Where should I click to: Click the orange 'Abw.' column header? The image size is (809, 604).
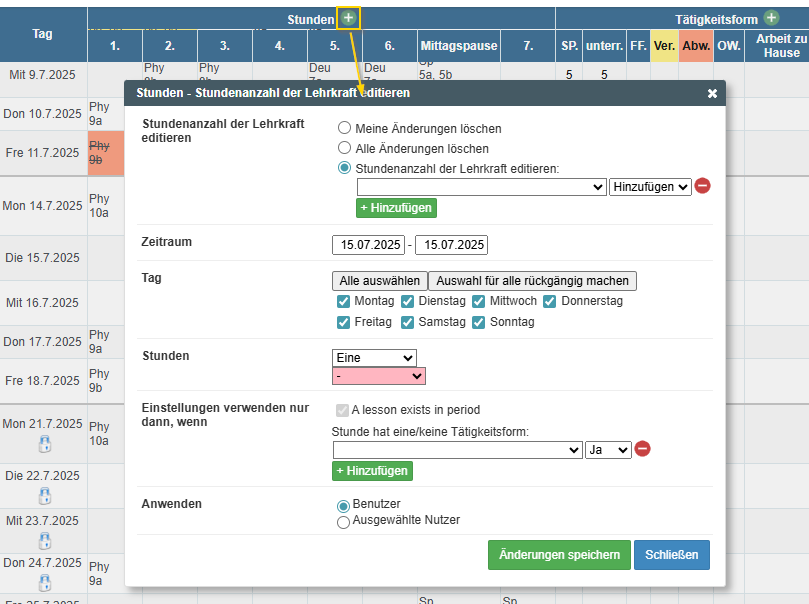click(x=696, y=46)
